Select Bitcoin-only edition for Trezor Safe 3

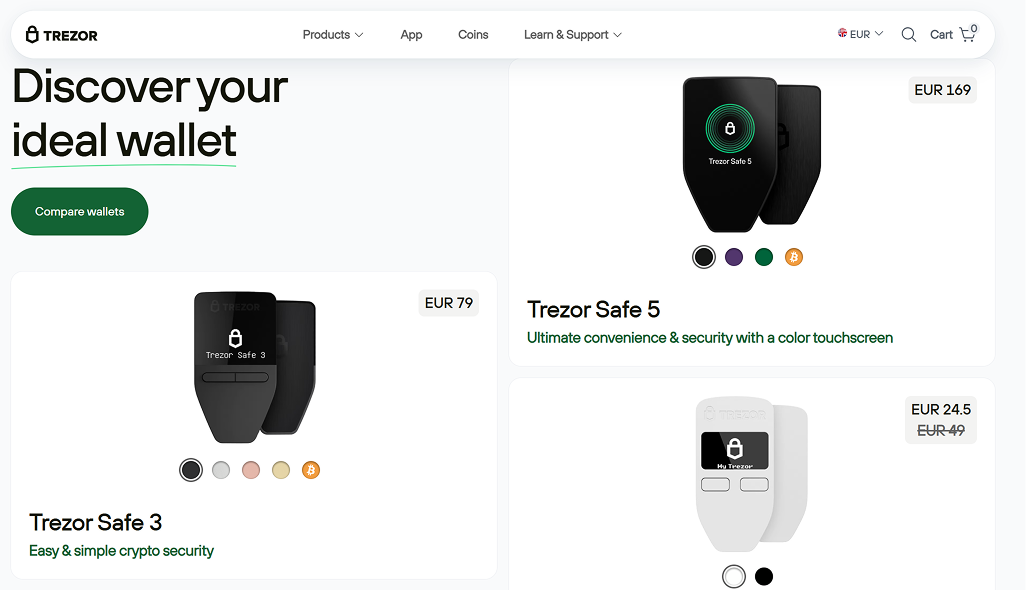pos(311,470)
